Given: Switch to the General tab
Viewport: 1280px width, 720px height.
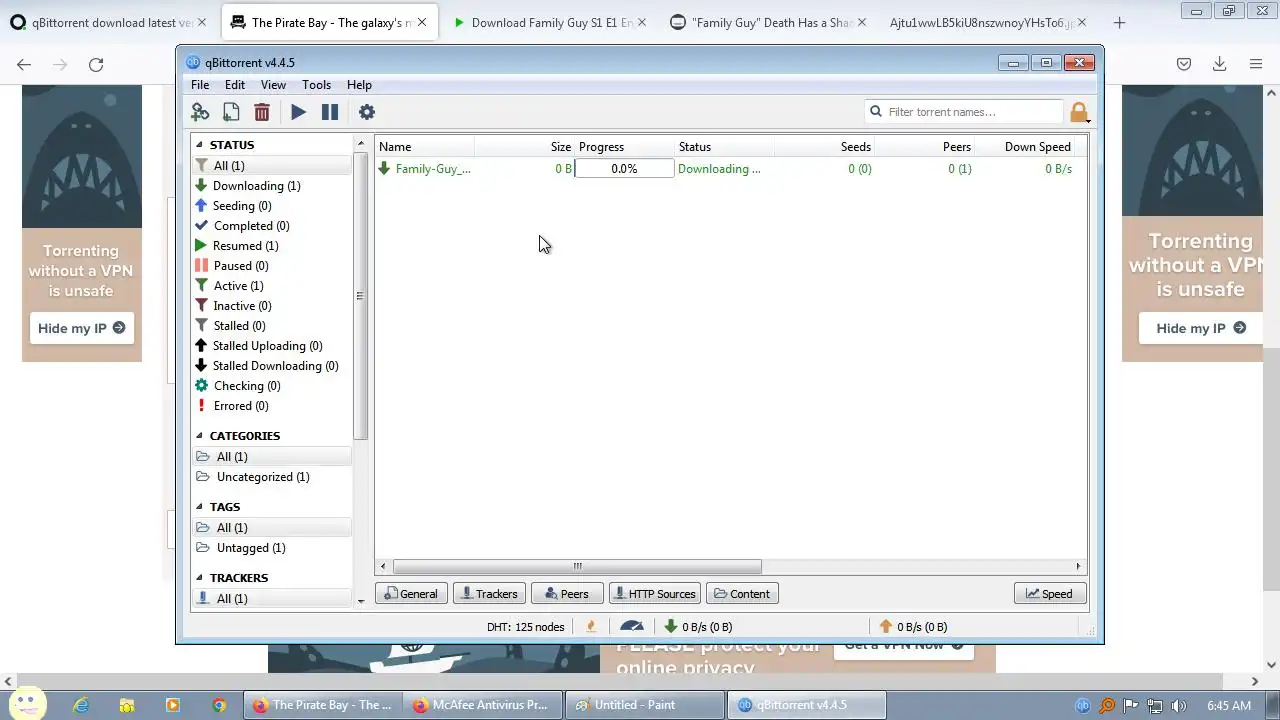Looking at the screenshot, I should click(x=411, y=594).
